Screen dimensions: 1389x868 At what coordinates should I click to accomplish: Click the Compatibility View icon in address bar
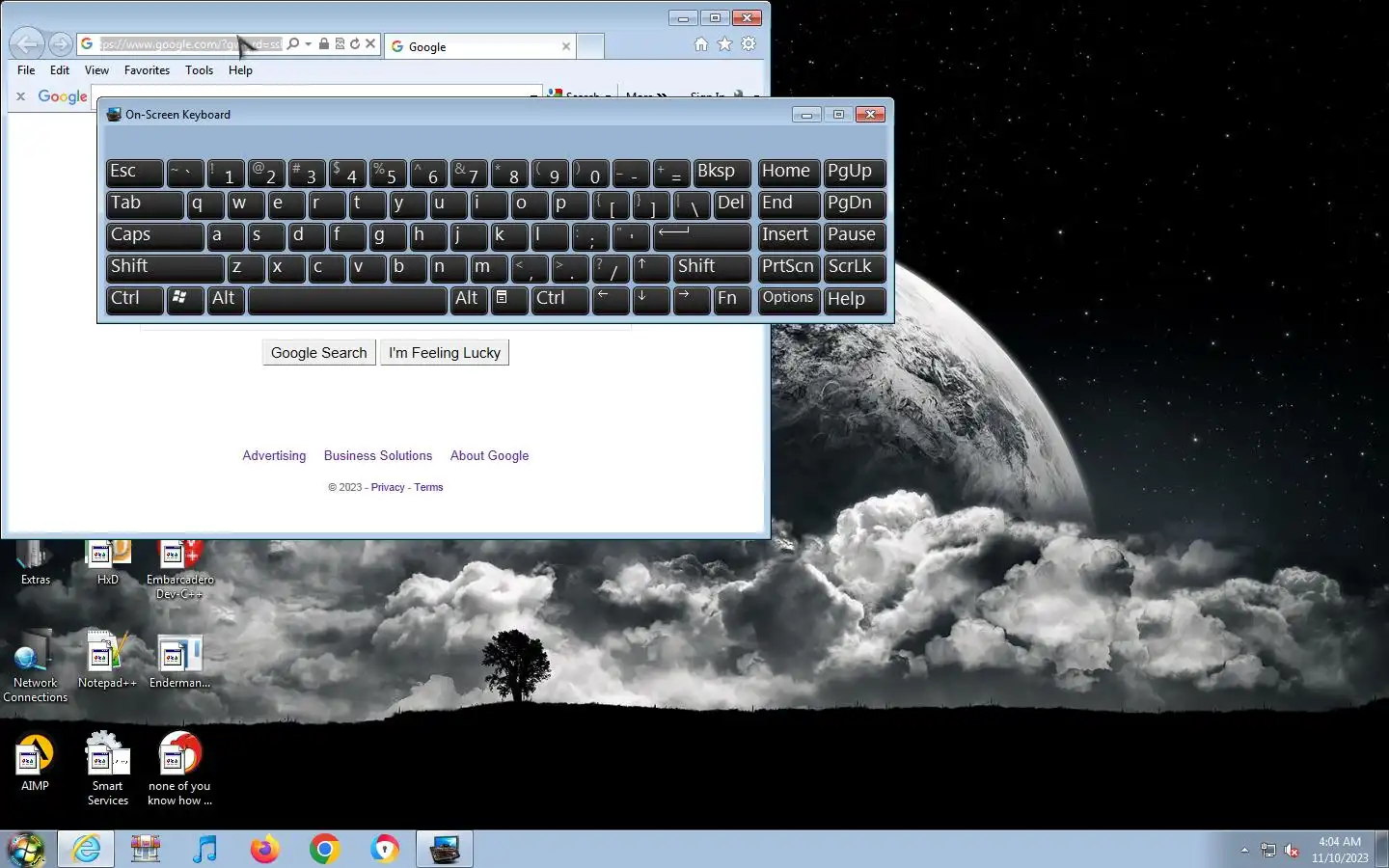pos(340,43)
